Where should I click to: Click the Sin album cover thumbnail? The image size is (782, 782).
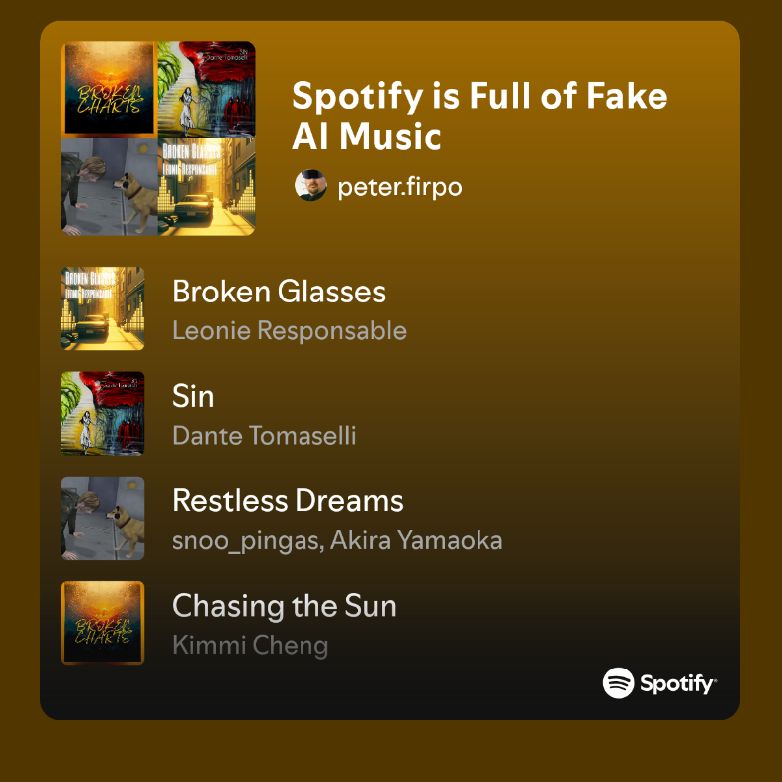click(102, 413)
